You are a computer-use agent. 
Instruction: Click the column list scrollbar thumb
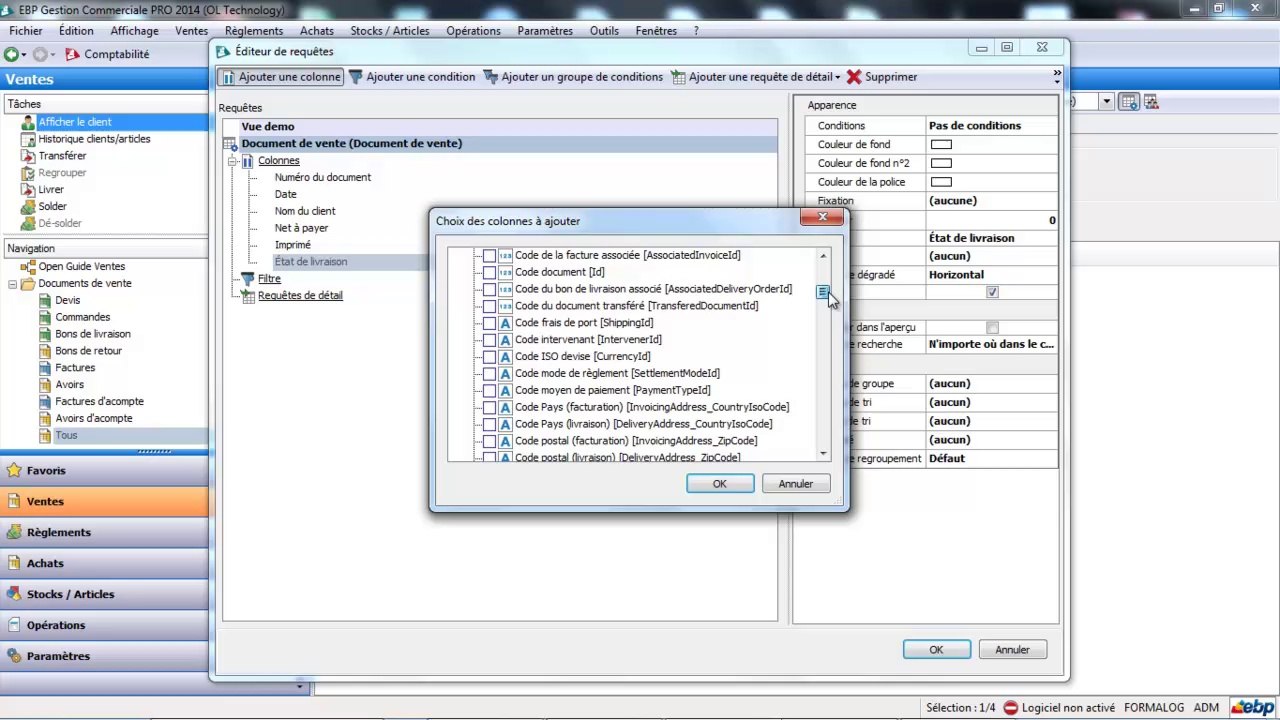coord(823,292)
